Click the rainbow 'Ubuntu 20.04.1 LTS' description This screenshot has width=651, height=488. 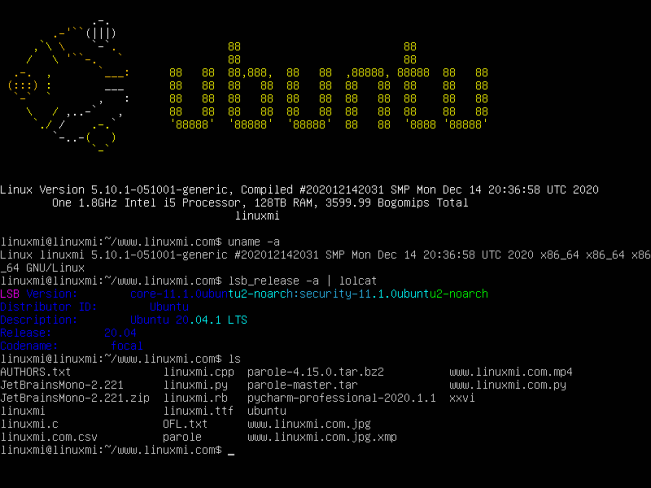(189, 320)
